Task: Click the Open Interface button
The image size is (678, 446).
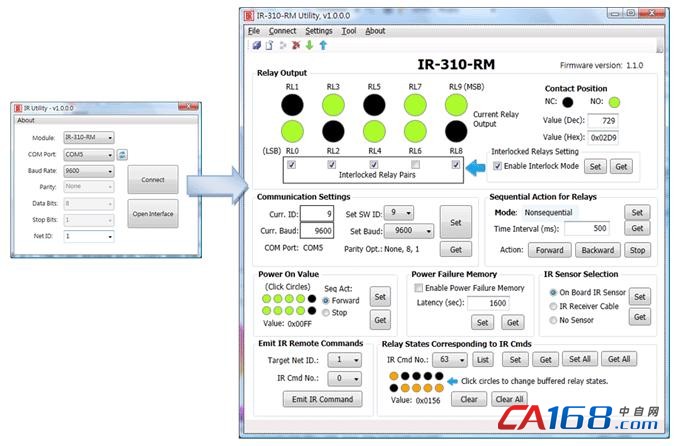Action: (153, 214)
